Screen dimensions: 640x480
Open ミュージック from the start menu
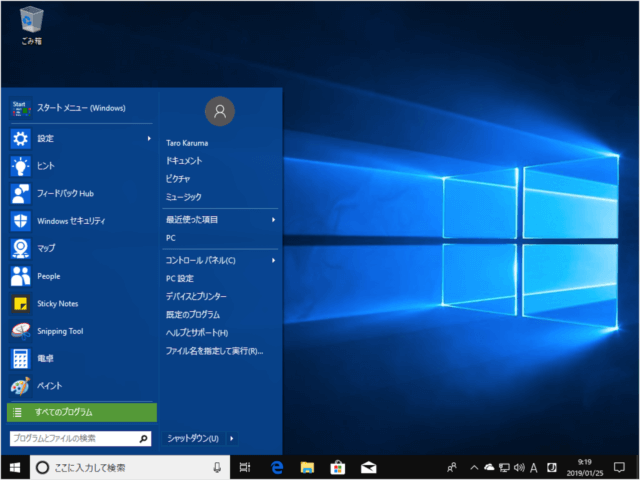point(184,197)
